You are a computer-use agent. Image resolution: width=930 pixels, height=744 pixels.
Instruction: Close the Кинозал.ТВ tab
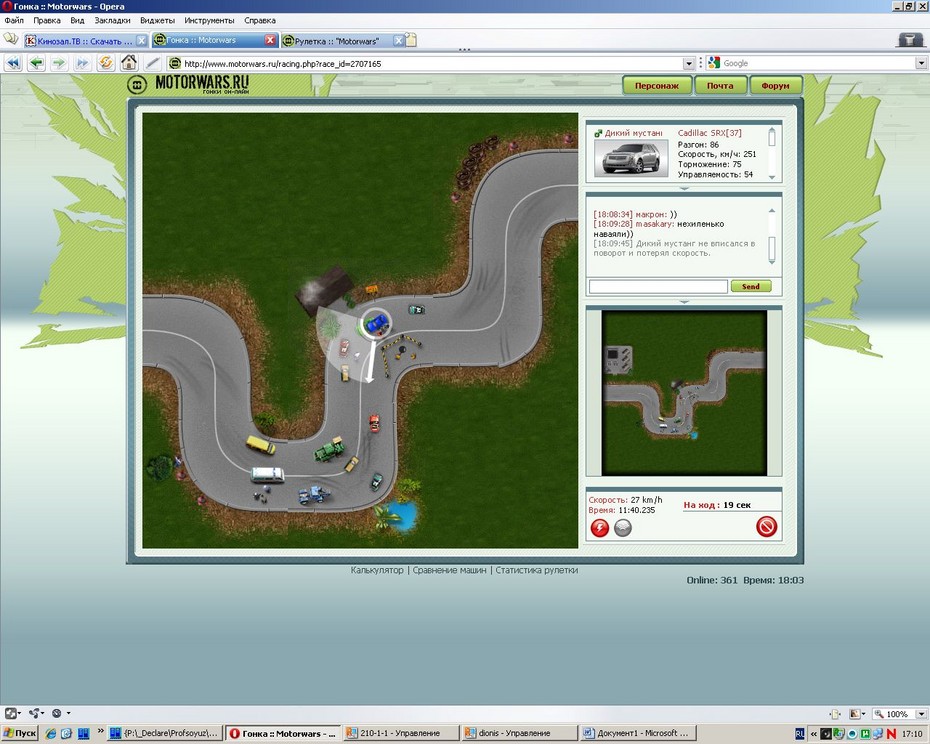click(x=142, y=40)
